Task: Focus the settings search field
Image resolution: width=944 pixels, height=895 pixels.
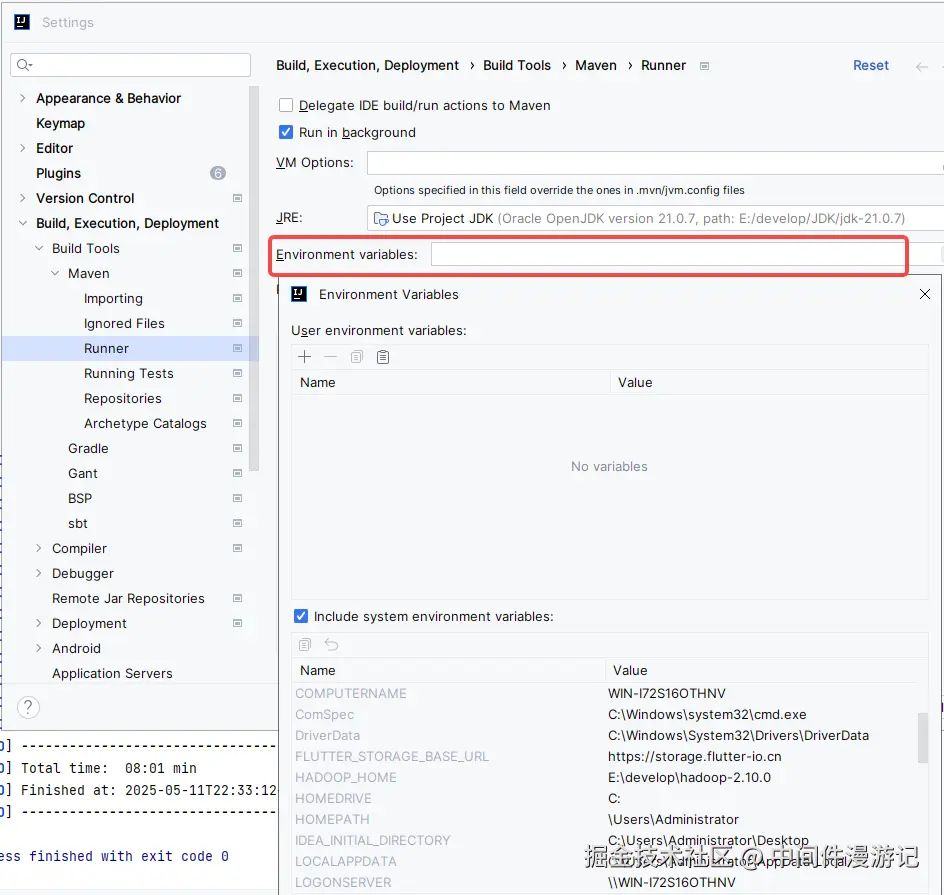Action: click(131, 64)
